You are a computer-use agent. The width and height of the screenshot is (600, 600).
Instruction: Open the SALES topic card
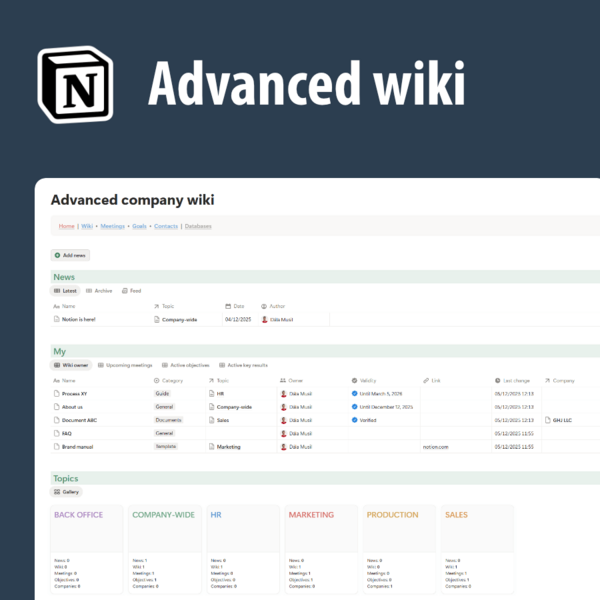point(477,549)
